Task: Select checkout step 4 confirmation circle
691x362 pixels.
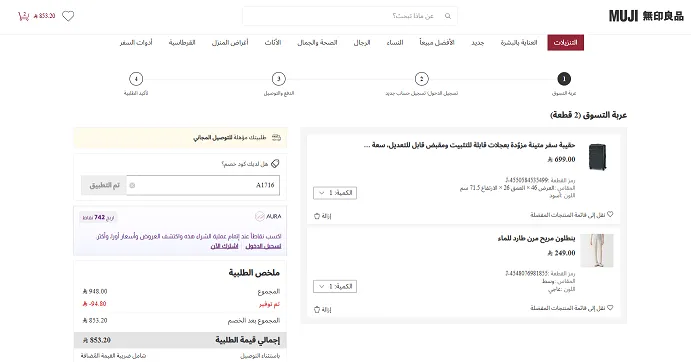Action: click(136, 79)
